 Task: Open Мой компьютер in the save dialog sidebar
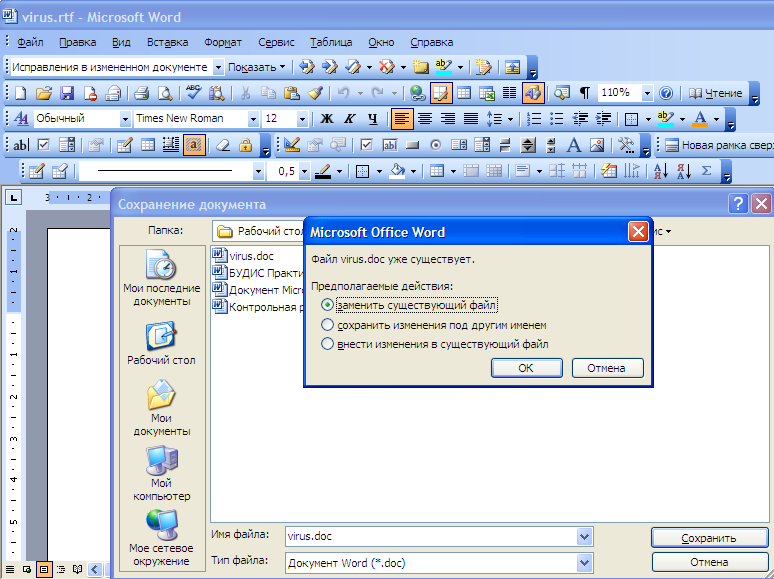point(161,474)
